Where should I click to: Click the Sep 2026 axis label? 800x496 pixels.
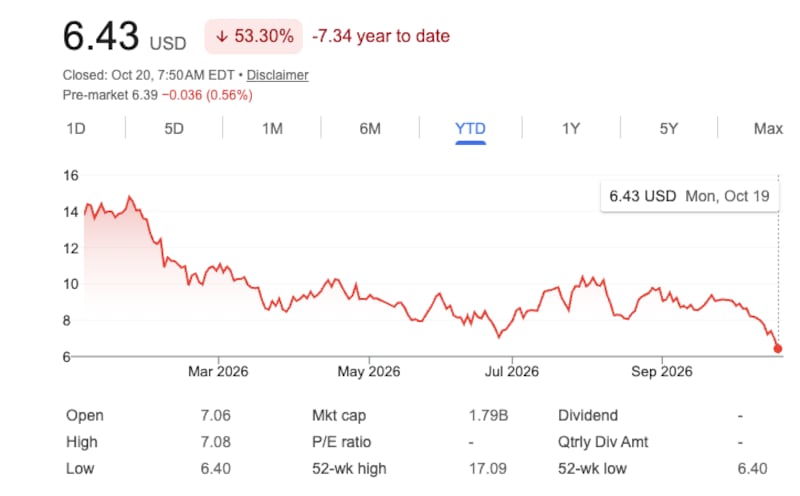coord(662,371)
